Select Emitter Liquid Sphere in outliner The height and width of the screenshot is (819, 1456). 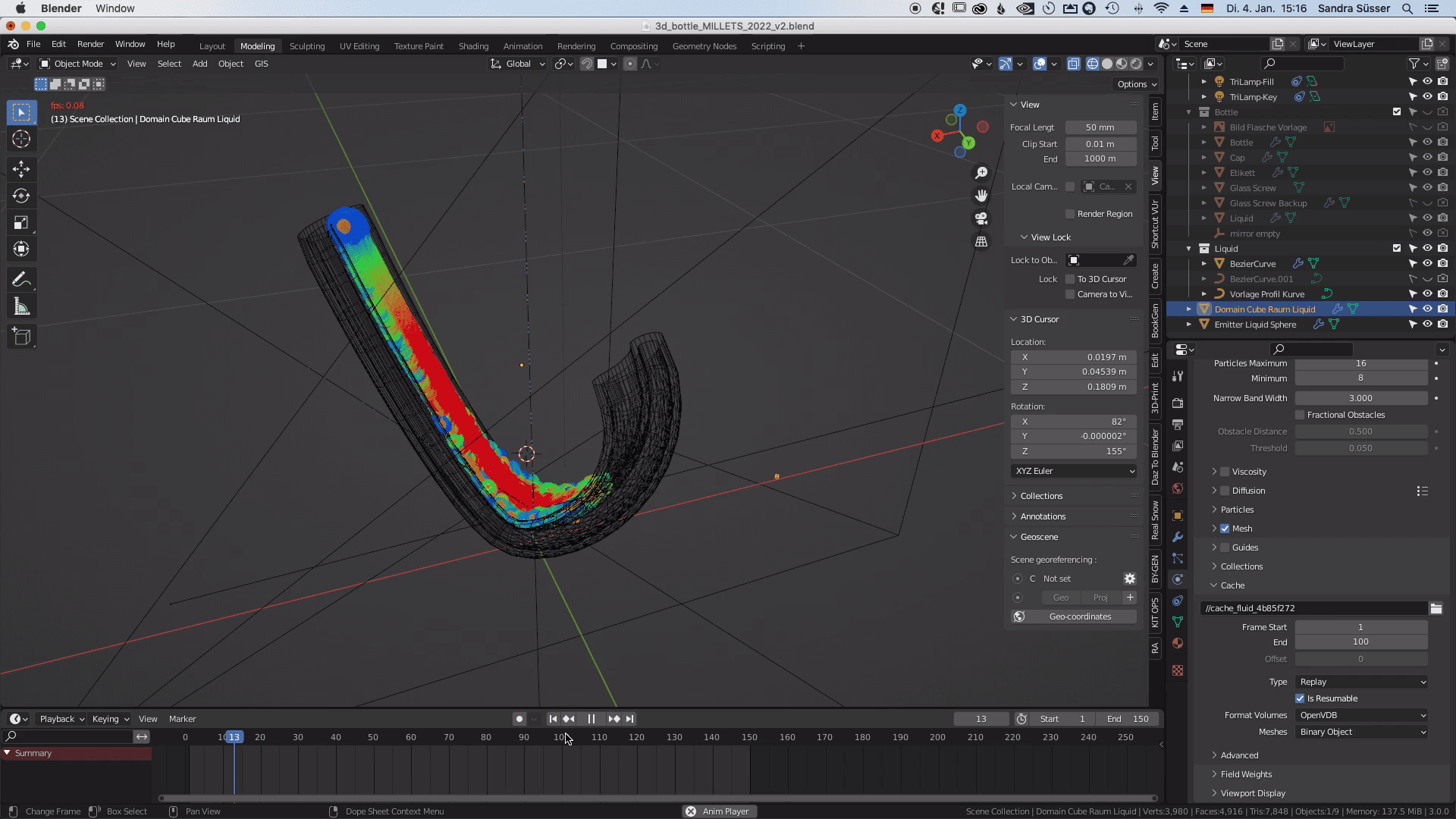tap(1255, 325)
